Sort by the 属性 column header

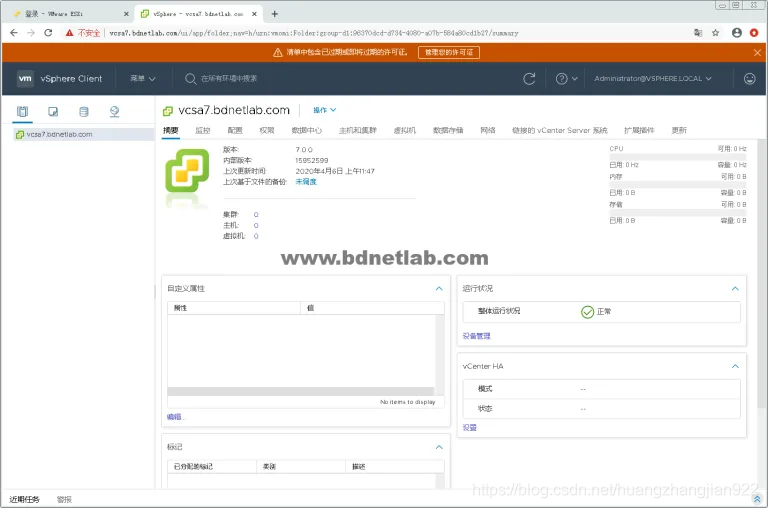click(234, 308)
